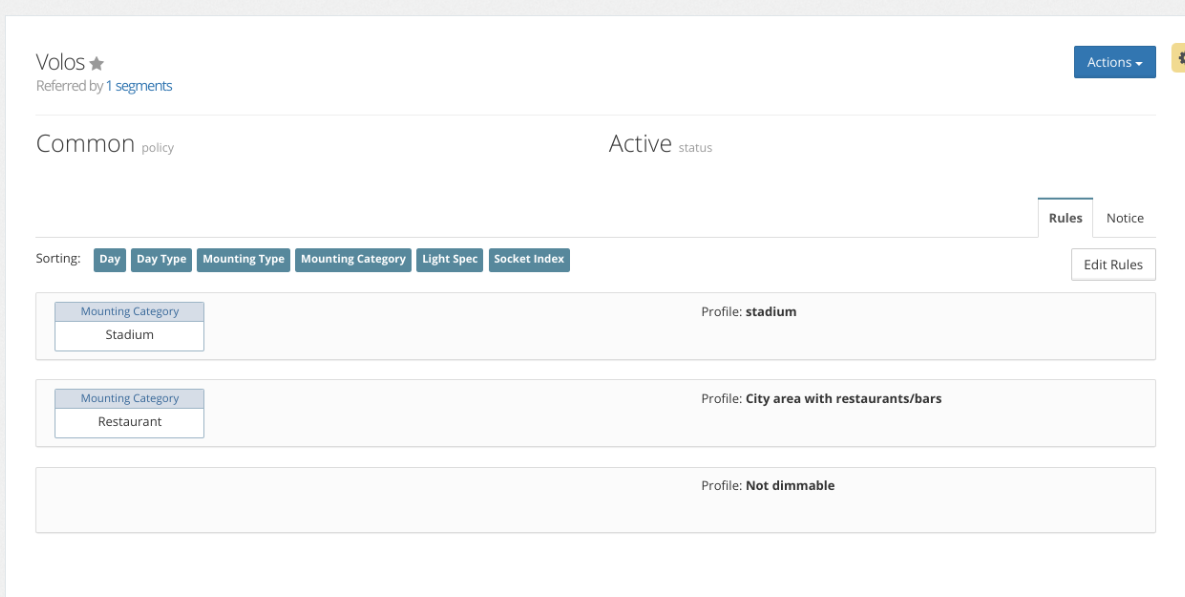The width and height of the screenshot is (1185, 597).
Task: Click the Socket Index sorting tag
Action: pyautogui.click(x=529, y=260)
